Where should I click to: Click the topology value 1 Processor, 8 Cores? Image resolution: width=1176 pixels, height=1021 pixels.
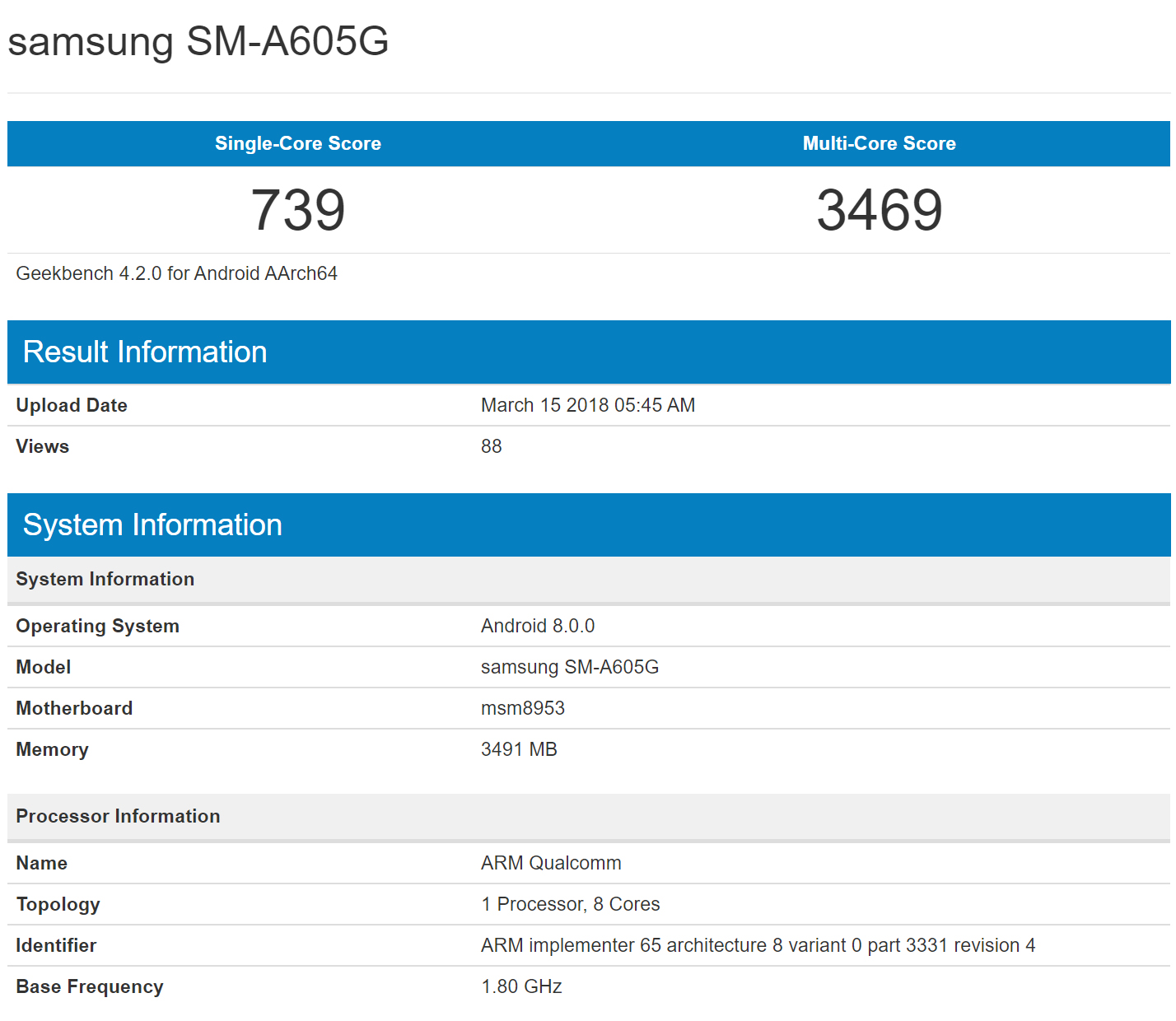pos(570,904)
